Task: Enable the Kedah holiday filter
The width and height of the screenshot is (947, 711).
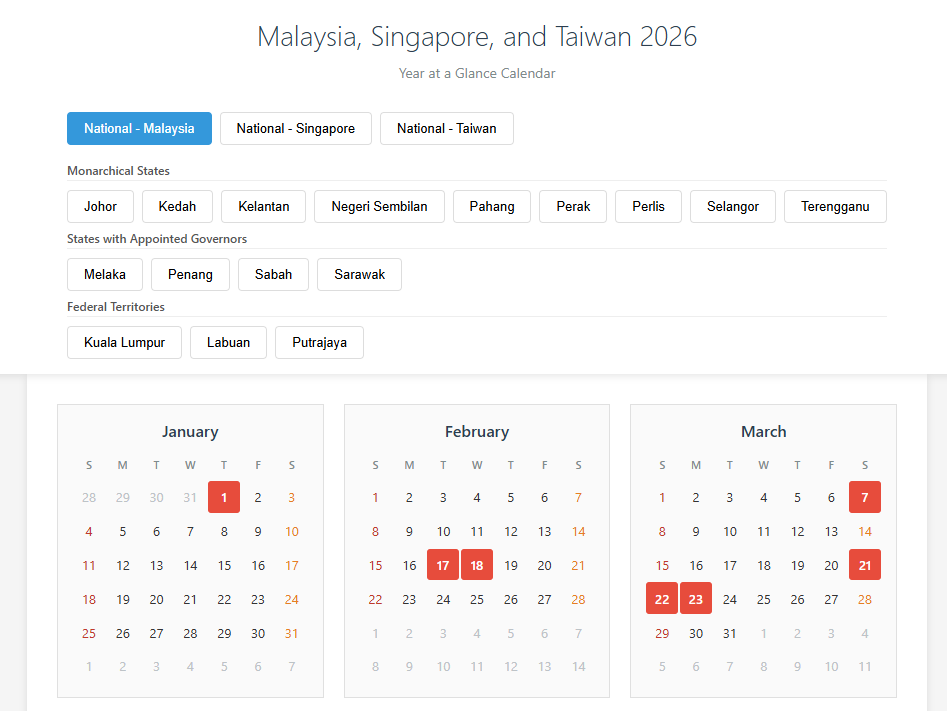Action: (177, 206)
